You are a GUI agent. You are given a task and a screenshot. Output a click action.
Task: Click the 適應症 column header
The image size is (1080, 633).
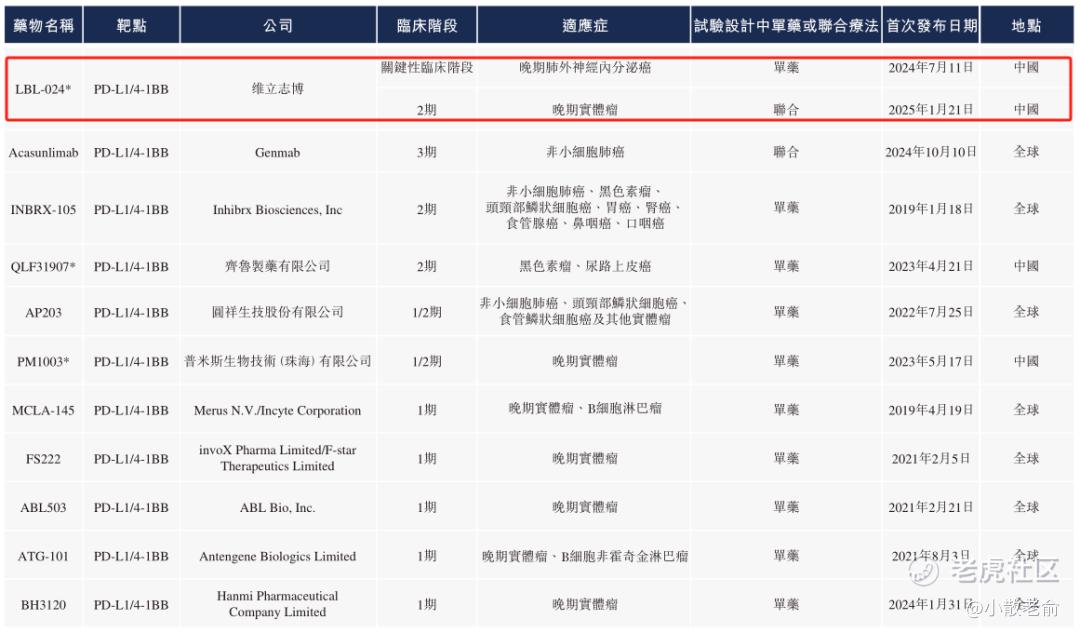pyautogui.click(x=584, y=25)
